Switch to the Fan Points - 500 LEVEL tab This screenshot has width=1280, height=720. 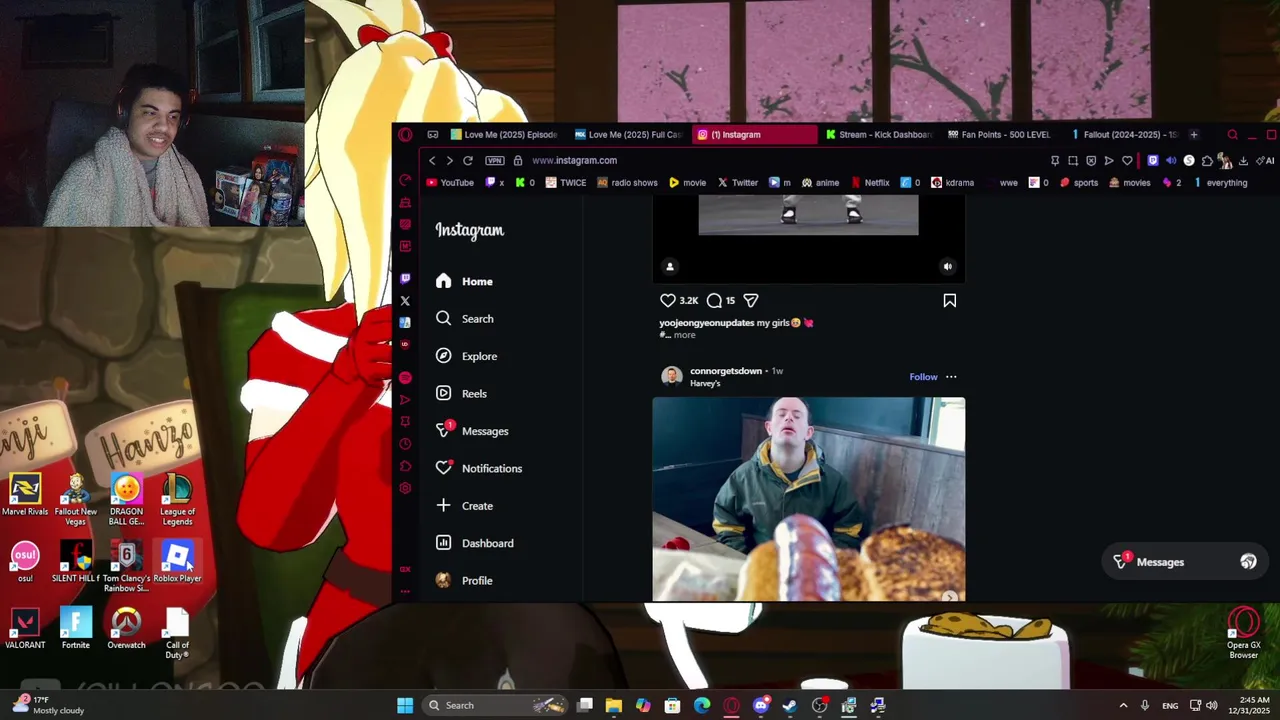pyautogui.click(x=1000, y=135)
